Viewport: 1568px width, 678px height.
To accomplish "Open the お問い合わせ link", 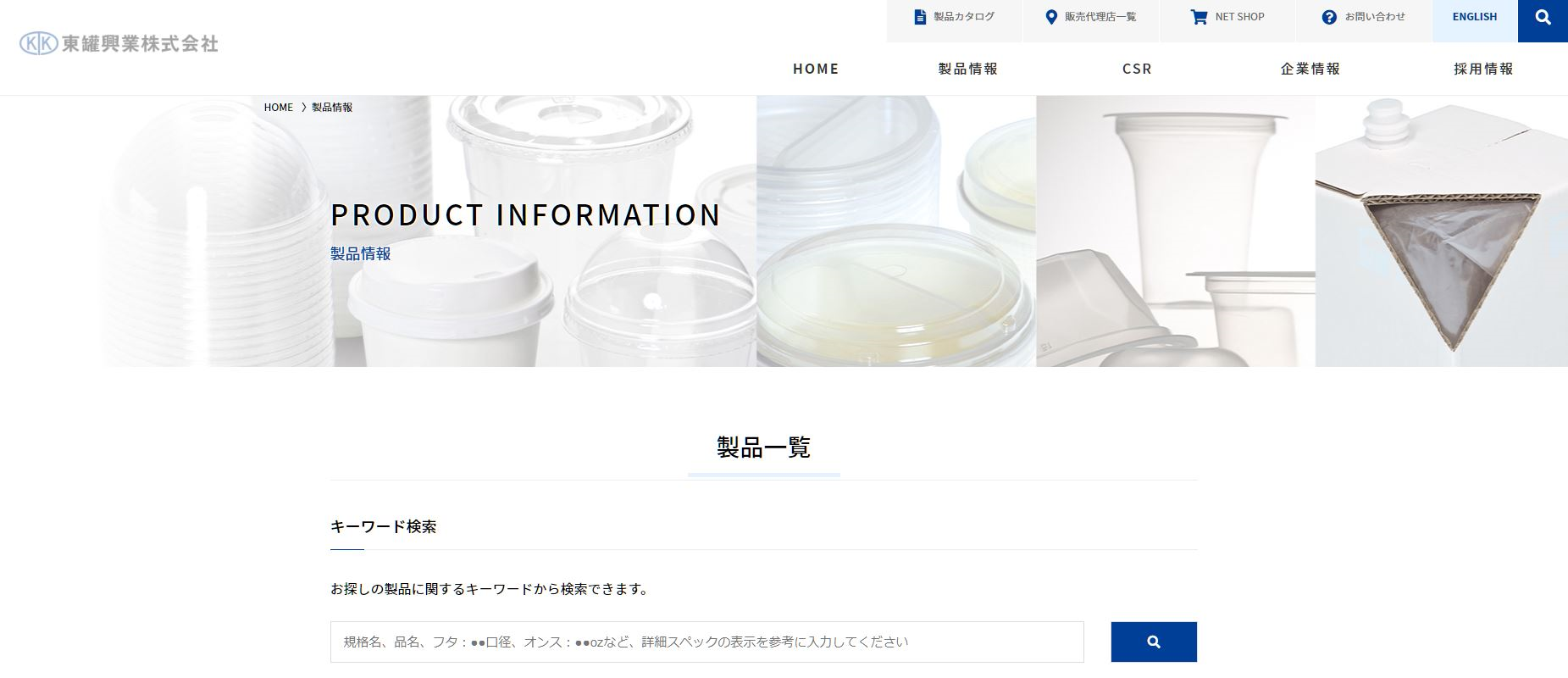I will 1375,17.
